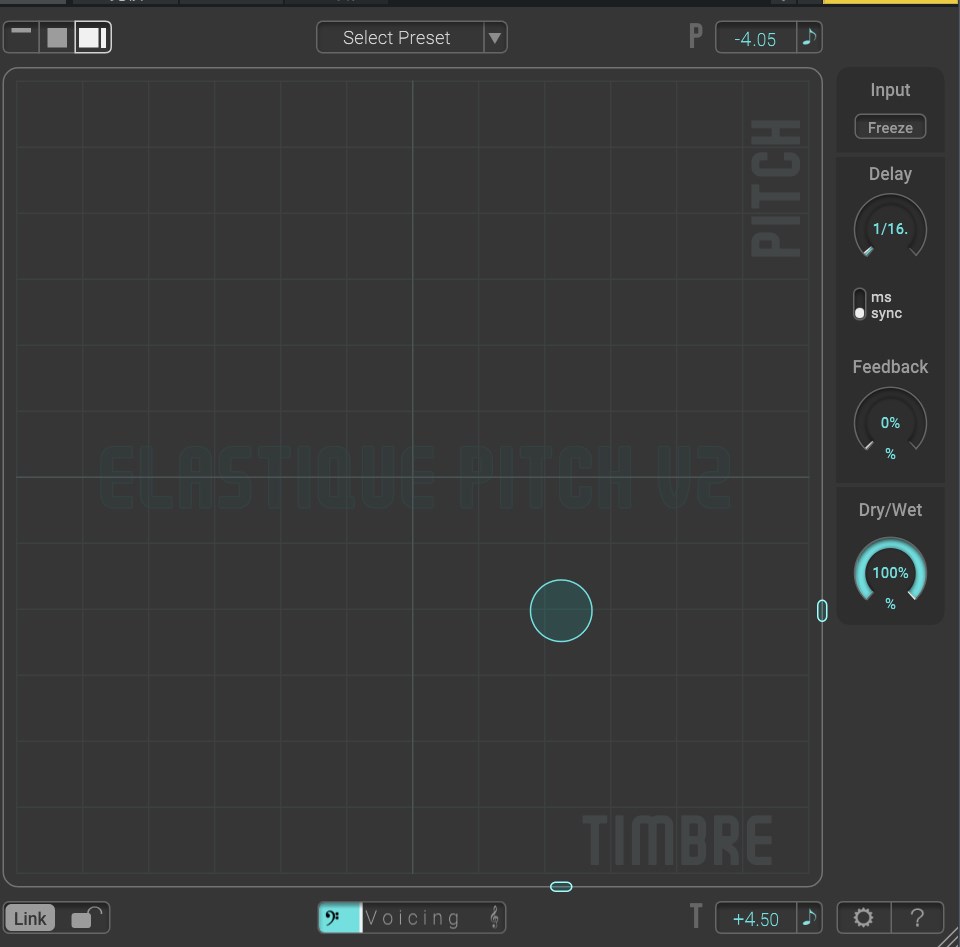Select the medium view size icon
960x947 pixels.
tap(57, 38)
